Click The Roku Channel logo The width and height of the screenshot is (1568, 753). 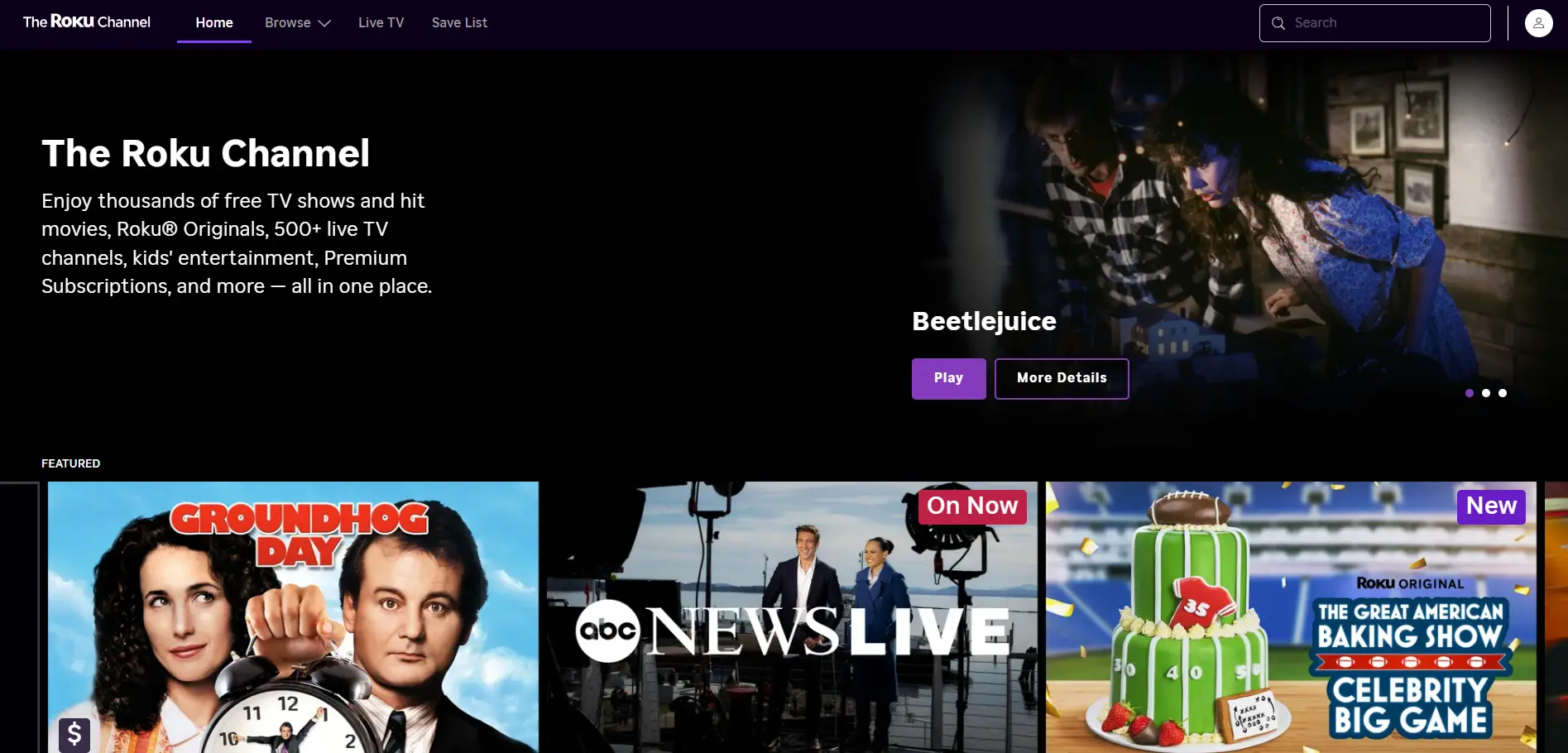click(87, 22)
